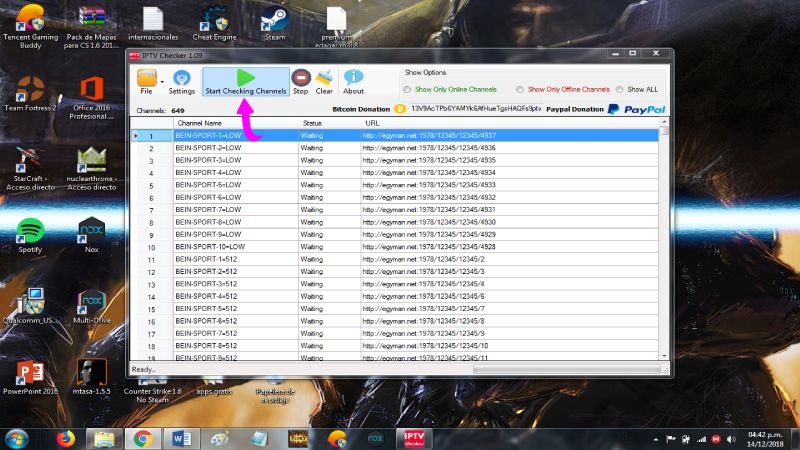Click row header number 14

tap(152, 296)
